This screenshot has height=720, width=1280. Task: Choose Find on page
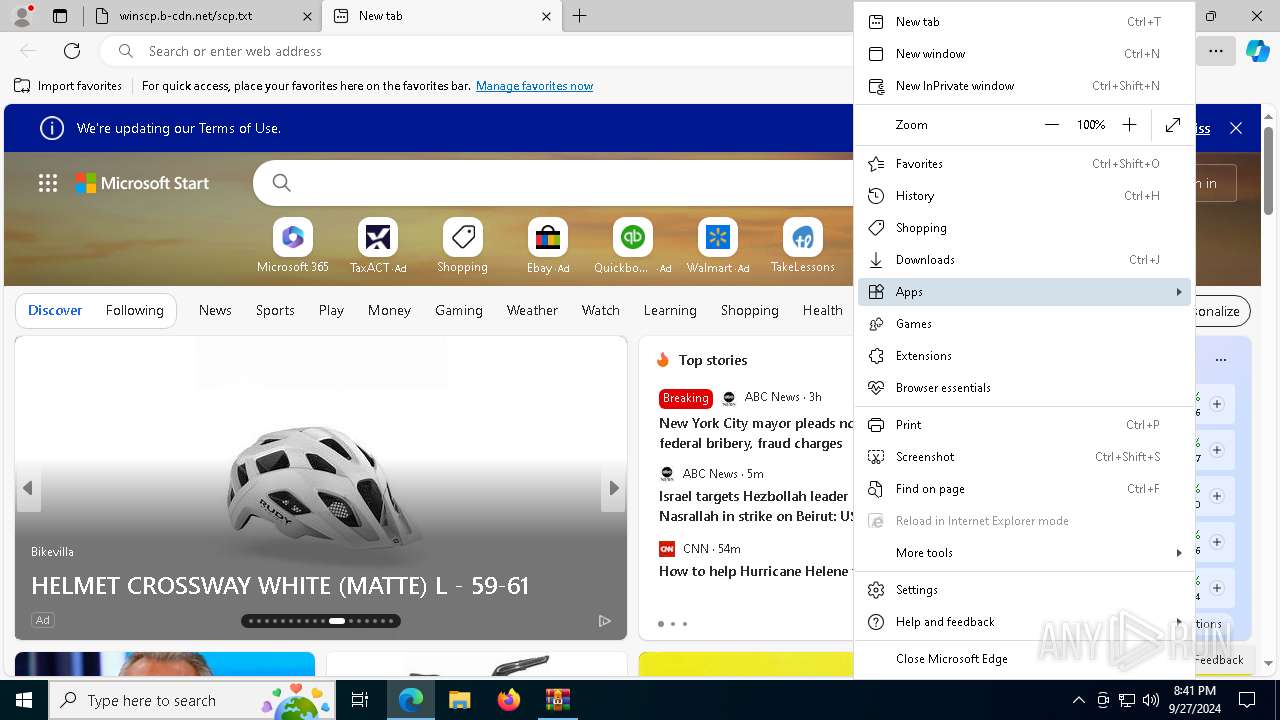(1024, 489)
